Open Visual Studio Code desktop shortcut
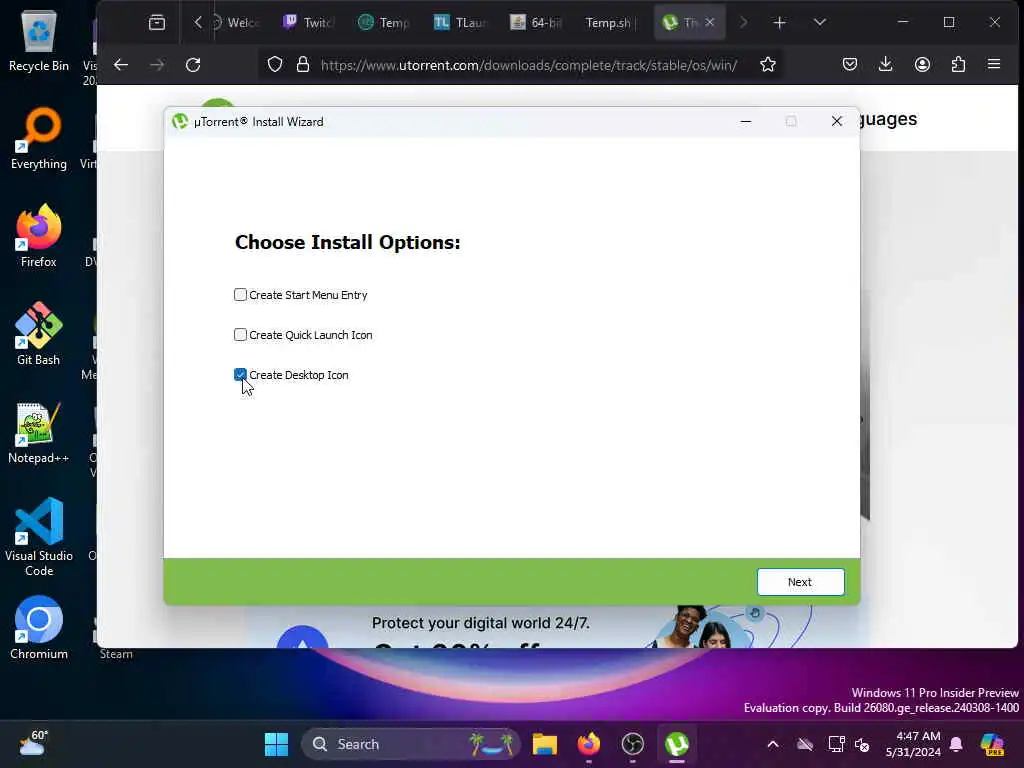Image resolution: width=1024 pixels, height=768 pixels. [39, 537]
